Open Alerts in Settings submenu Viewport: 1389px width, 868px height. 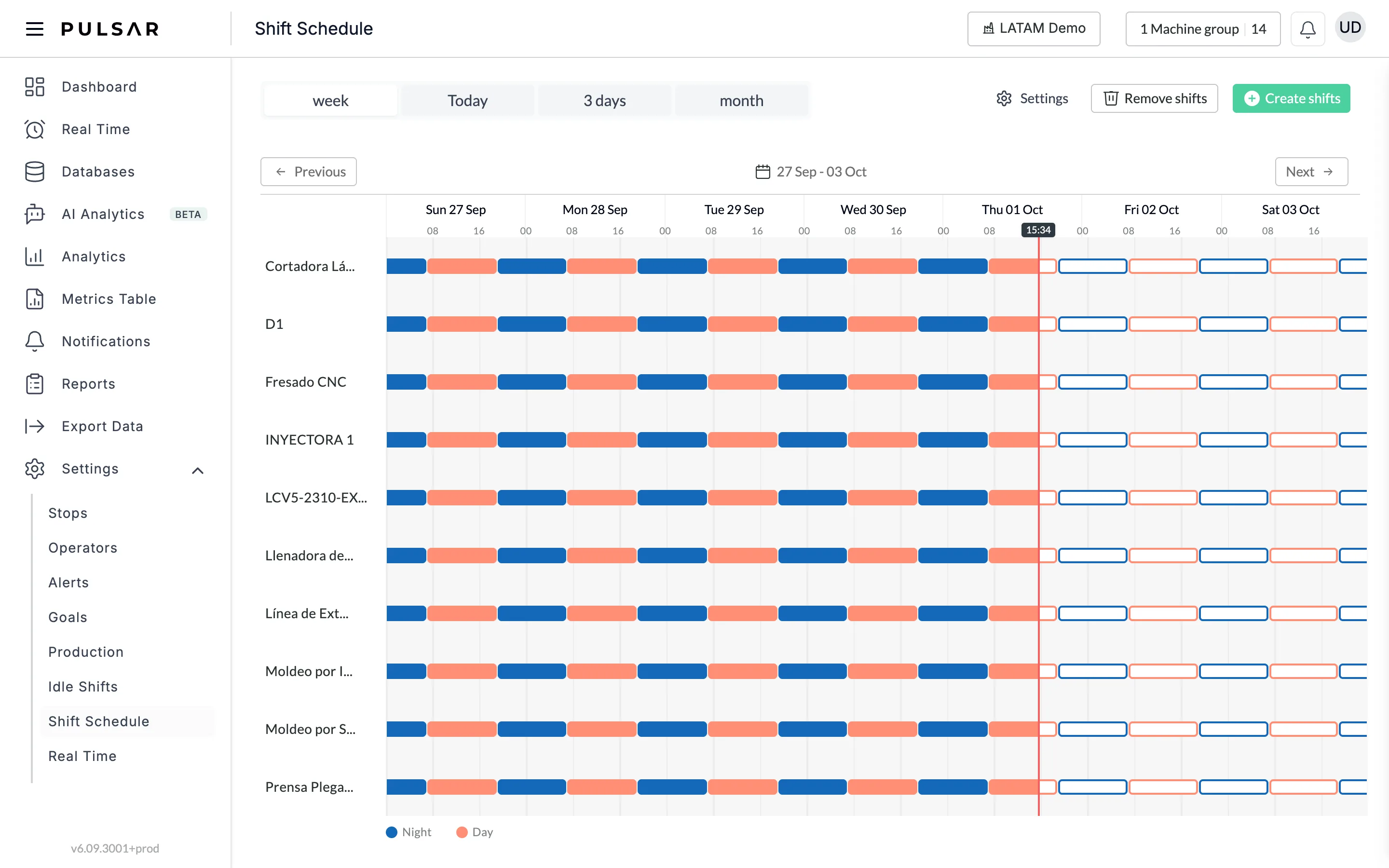tap(68, 583)
